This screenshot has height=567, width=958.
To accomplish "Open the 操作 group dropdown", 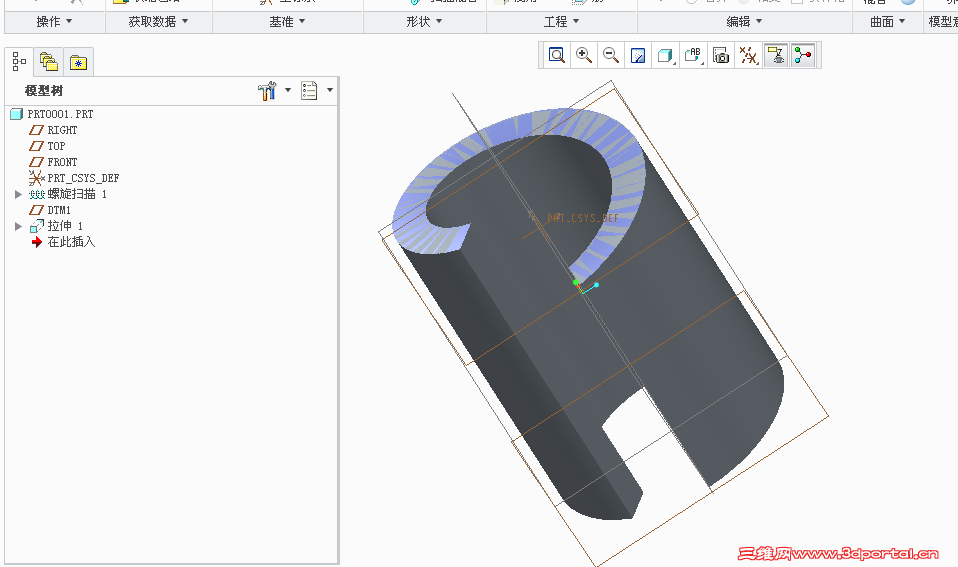I will tap(54, 22).
